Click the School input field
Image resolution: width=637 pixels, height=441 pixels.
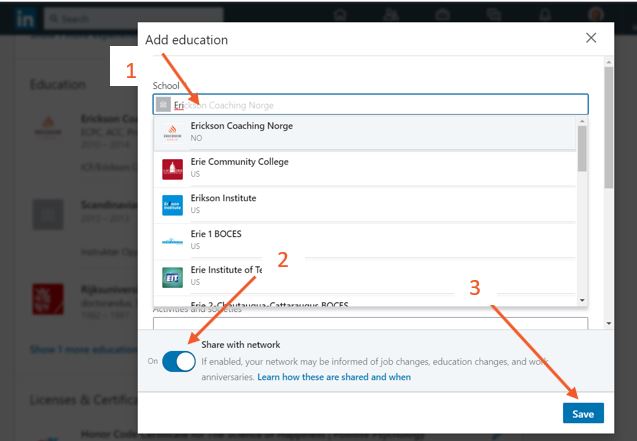370,105
